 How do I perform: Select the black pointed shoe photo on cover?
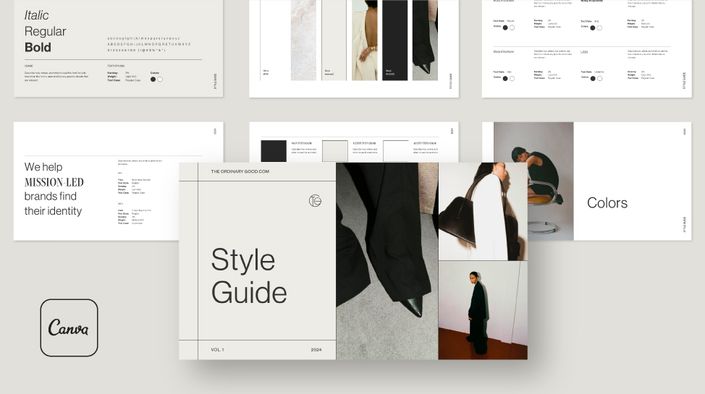[x=387, y=261]
